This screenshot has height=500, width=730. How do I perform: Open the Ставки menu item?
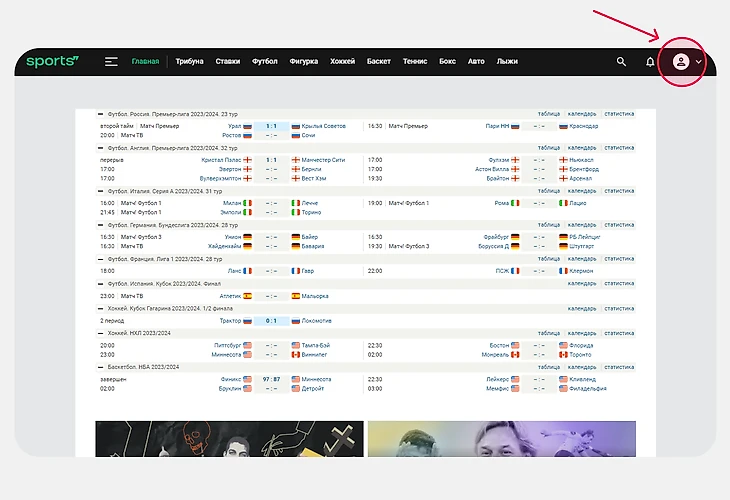pyautogui.click(x=228, y=62)
